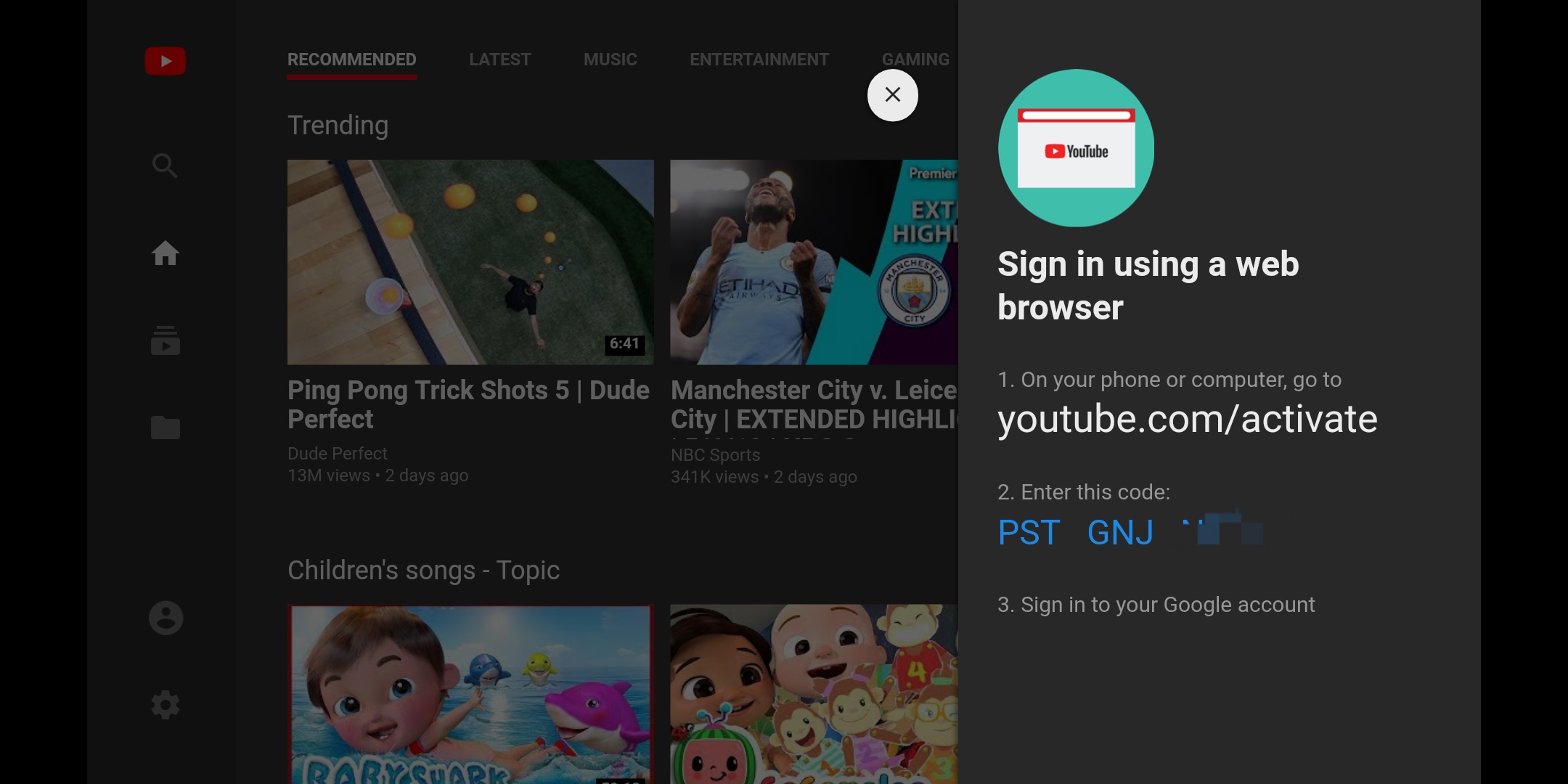This screenshot has width=1568, height=784.
Task: Select the MUSIC category tab
Action: [610, 59]
